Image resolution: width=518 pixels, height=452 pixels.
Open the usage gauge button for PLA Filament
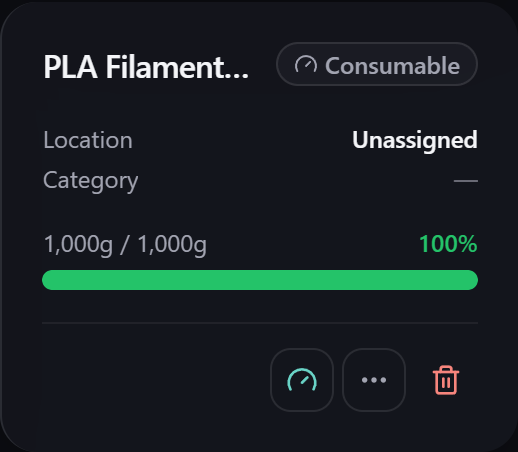click(302, 380)
